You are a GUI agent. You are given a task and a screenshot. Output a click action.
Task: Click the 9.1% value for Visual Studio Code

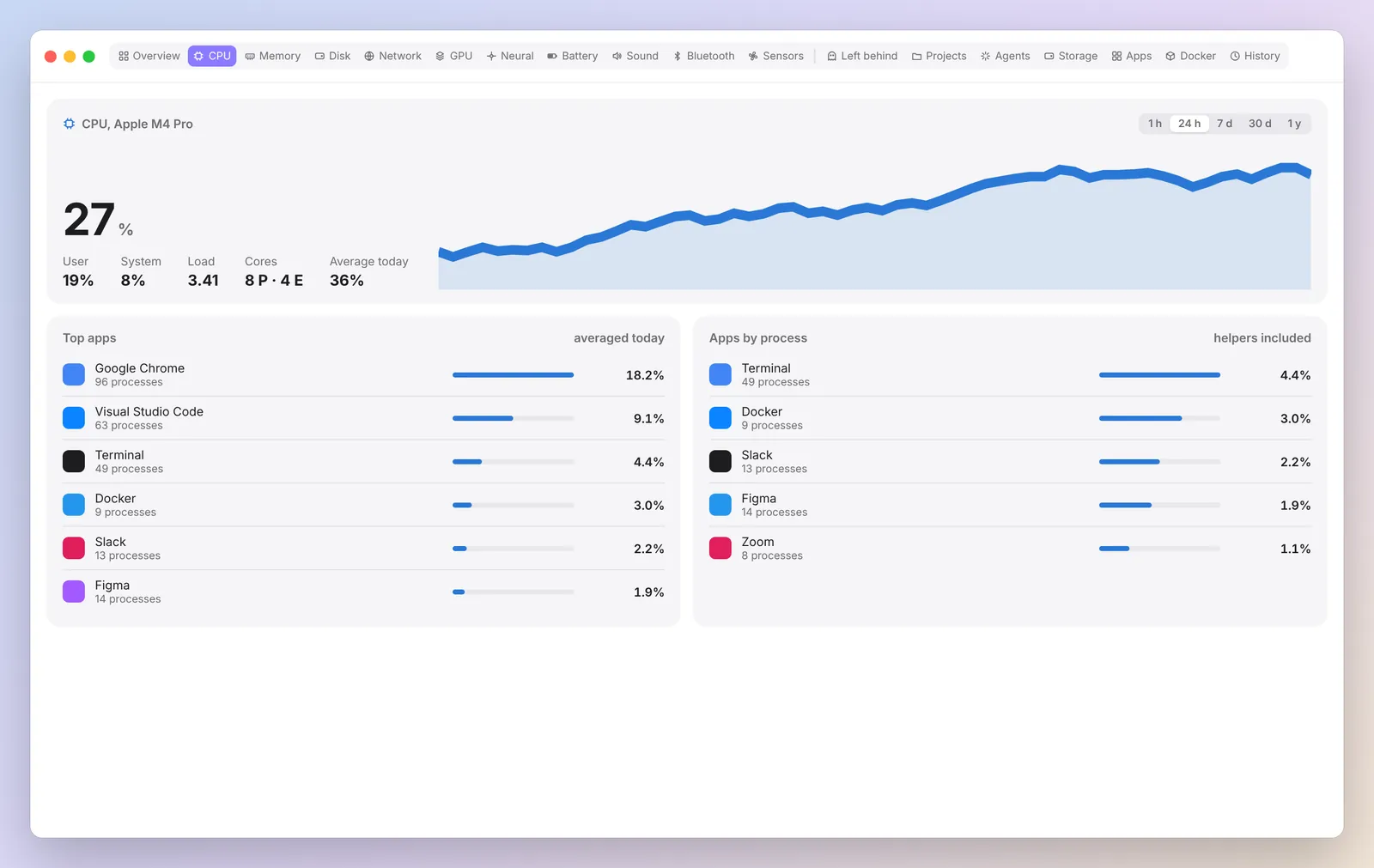pyautogui.click(x=649, y=419)
